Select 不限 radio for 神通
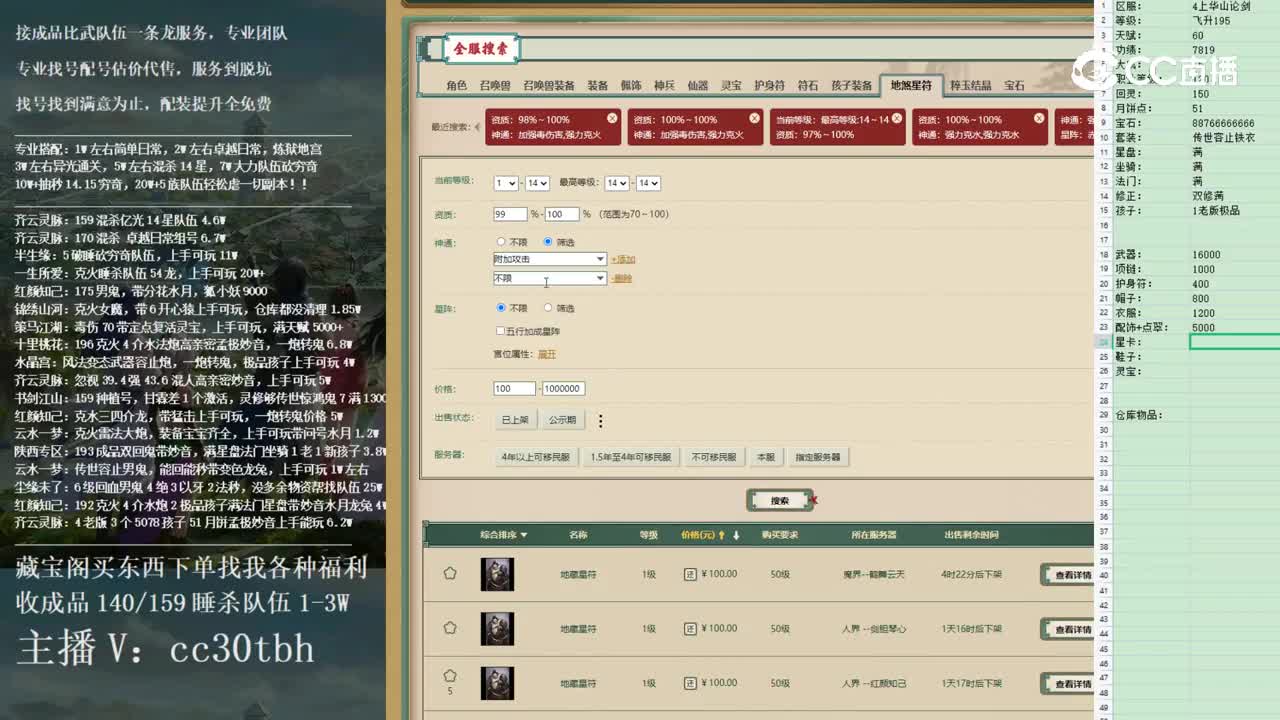Image resolution: width=1280 pixels, height=720 pixels. [x=501, y=241]
